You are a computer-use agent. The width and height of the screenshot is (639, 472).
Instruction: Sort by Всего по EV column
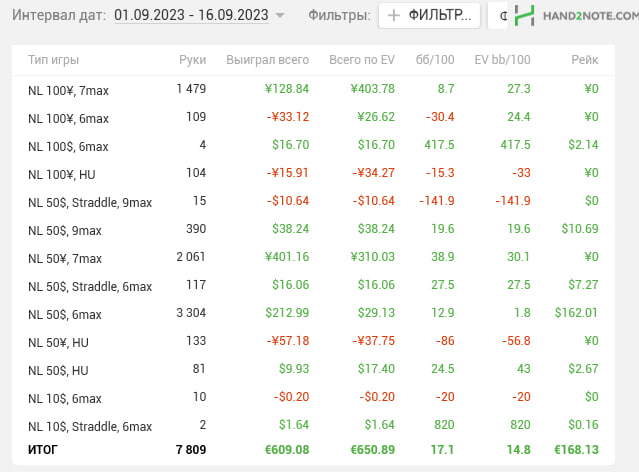click(362, 60)
